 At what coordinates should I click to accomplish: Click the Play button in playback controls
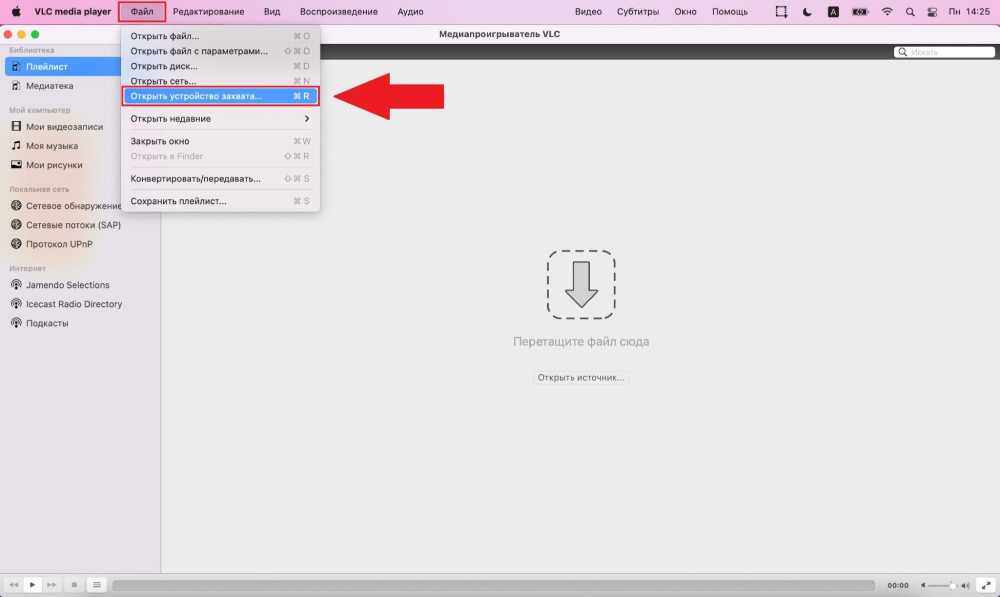pos(32,584)
